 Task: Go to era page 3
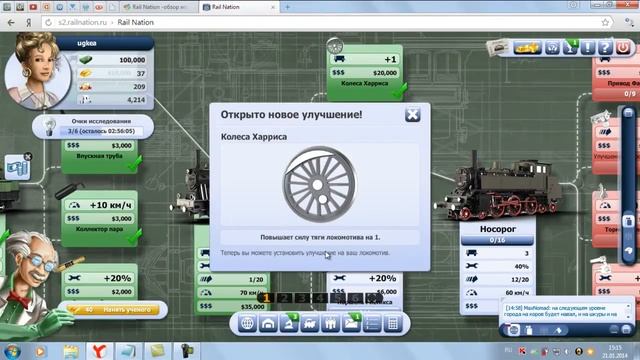click(x=302, y=298)
